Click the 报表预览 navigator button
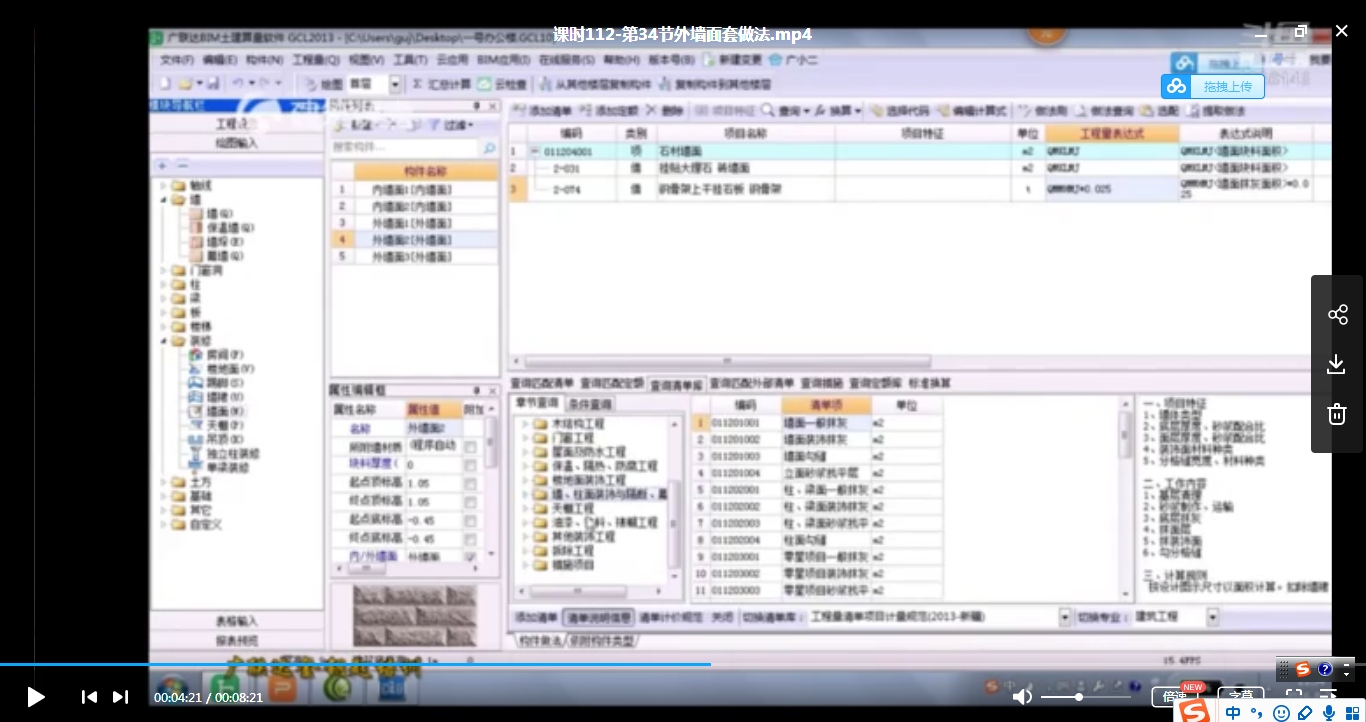Screen dimensions: 1366x722 (x=237, y=641)
